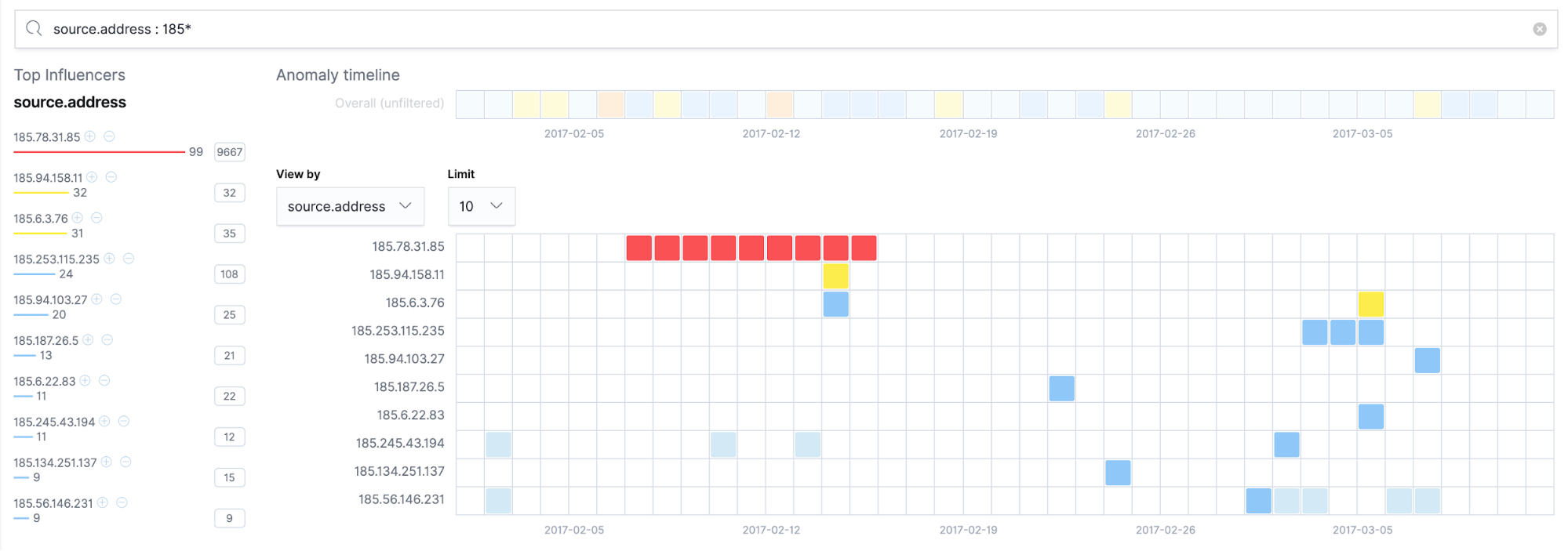Screen dimensions: 1568x551
Task: Add filter for 185.6.22.83 with plus icon
Action: click(85, 381)
